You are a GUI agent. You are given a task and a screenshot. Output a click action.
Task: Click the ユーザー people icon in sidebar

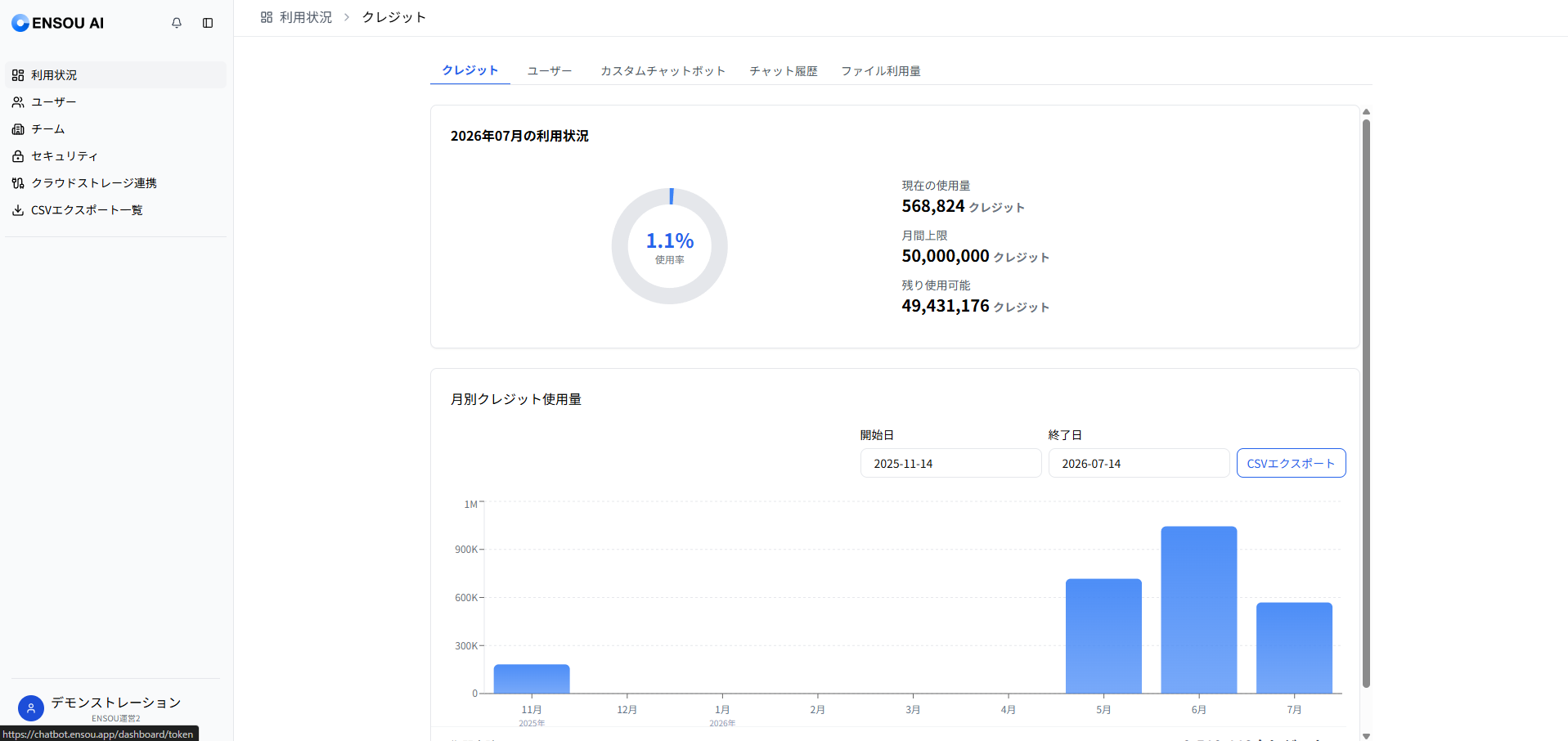pyautogui.click(x=18, y=102)
